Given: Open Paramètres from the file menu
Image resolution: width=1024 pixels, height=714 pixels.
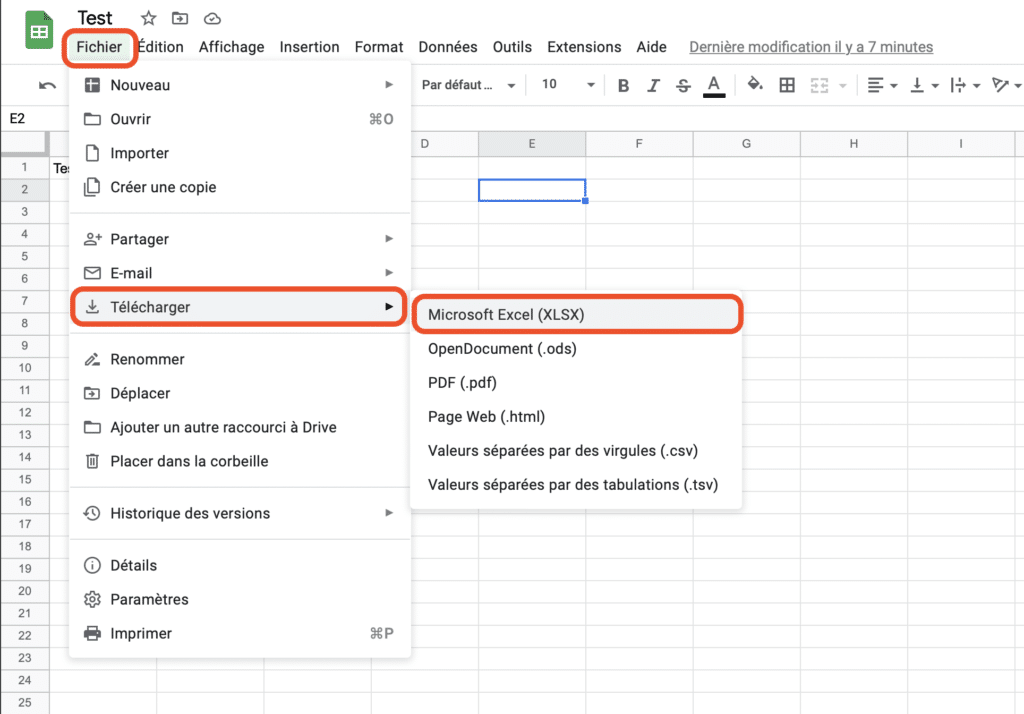Looking at the screenshot, I should click(x=240, y=600).
